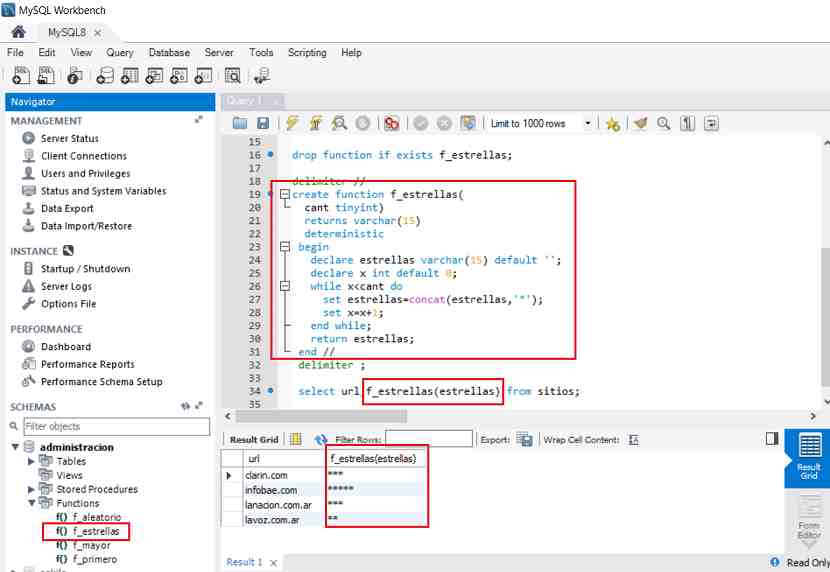Create a new stored procedure icon

tap(178, 76)
